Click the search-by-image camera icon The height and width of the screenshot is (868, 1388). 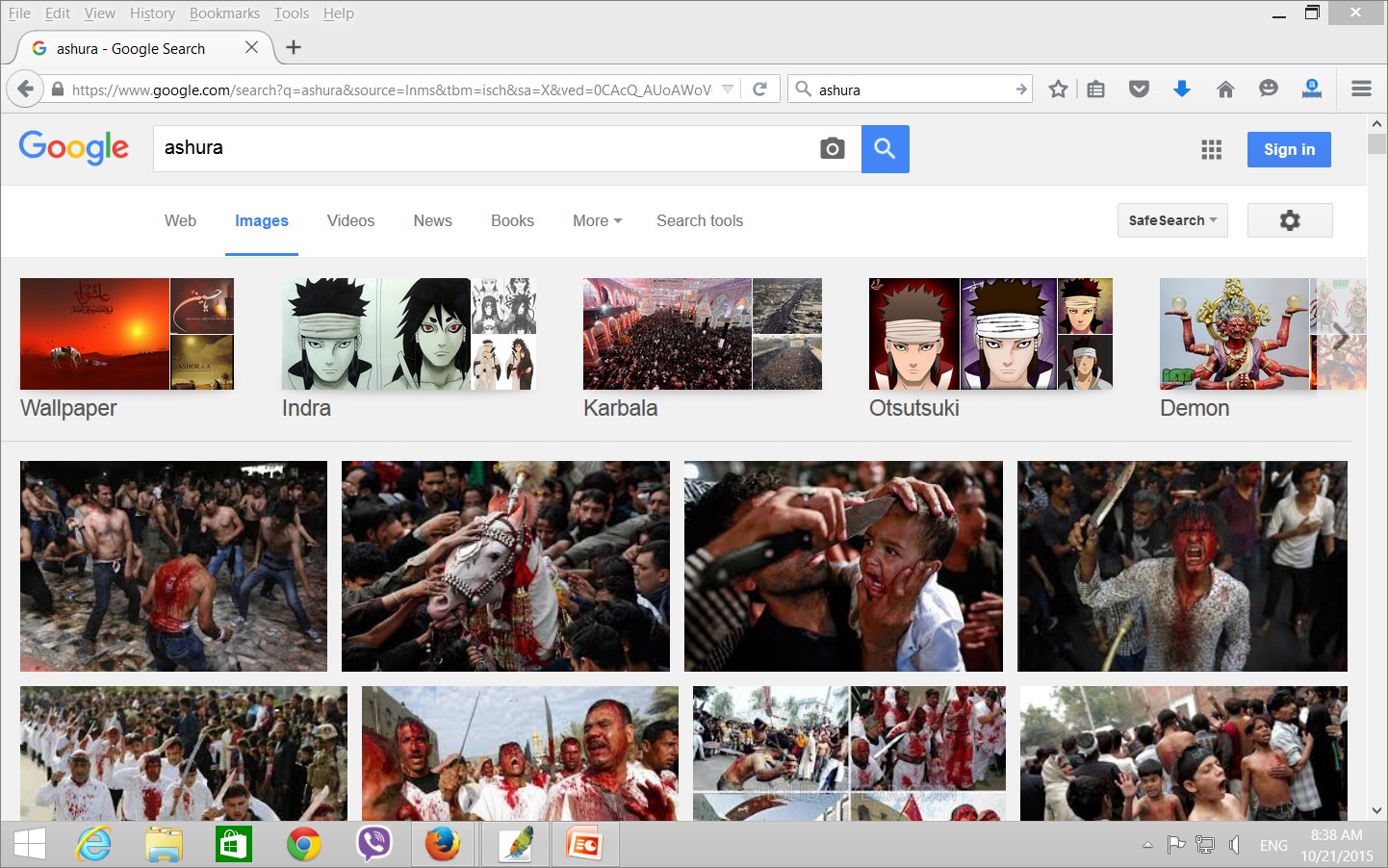833,148
